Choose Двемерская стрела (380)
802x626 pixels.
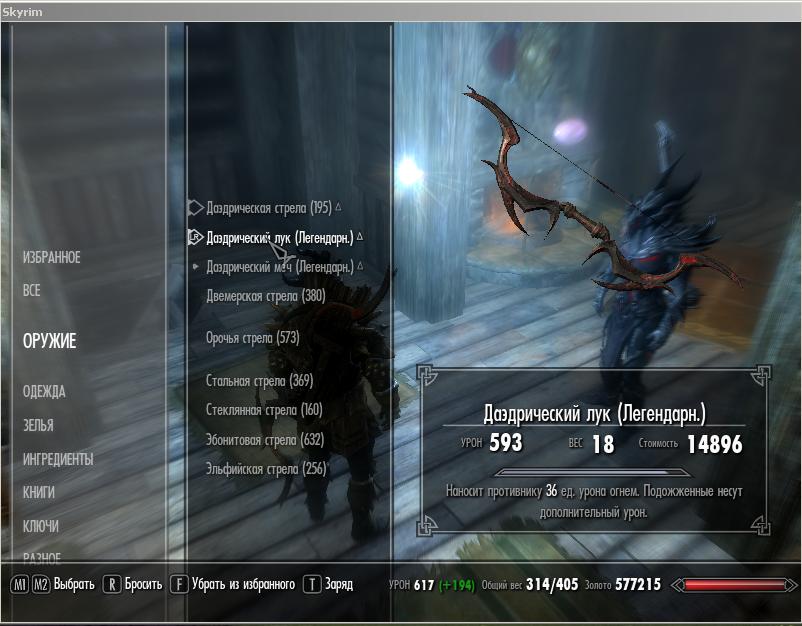[265, 296]
